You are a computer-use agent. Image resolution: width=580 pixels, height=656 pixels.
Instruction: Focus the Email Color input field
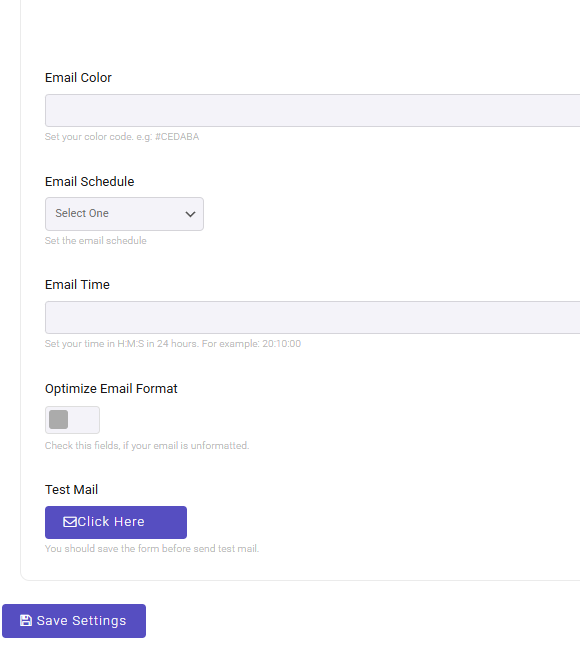(312, 110)
